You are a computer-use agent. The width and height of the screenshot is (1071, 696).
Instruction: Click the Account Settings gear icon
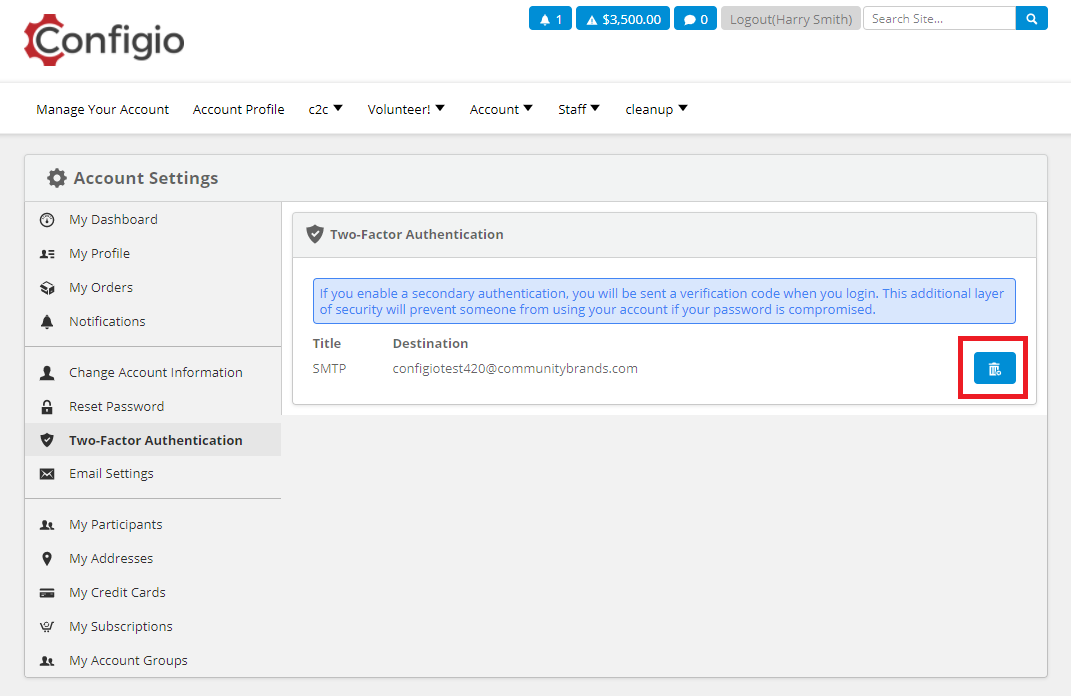click(x=57, y=178)
